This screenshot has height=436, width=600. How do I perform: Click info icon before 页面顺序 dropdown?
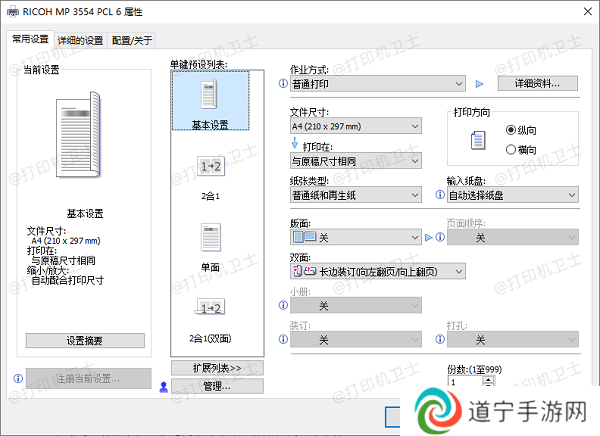[x=440, y=237]
